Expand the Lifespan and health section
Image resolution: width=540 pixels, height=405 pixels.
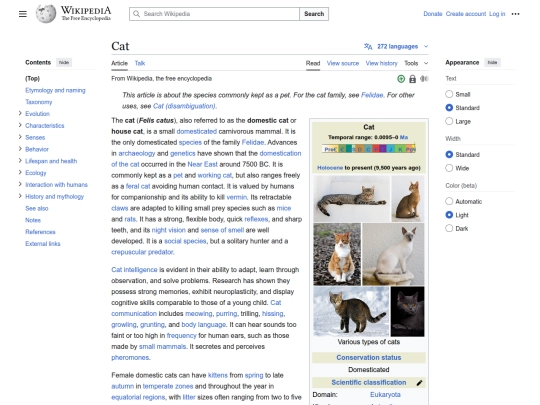[x=20, y=160]
